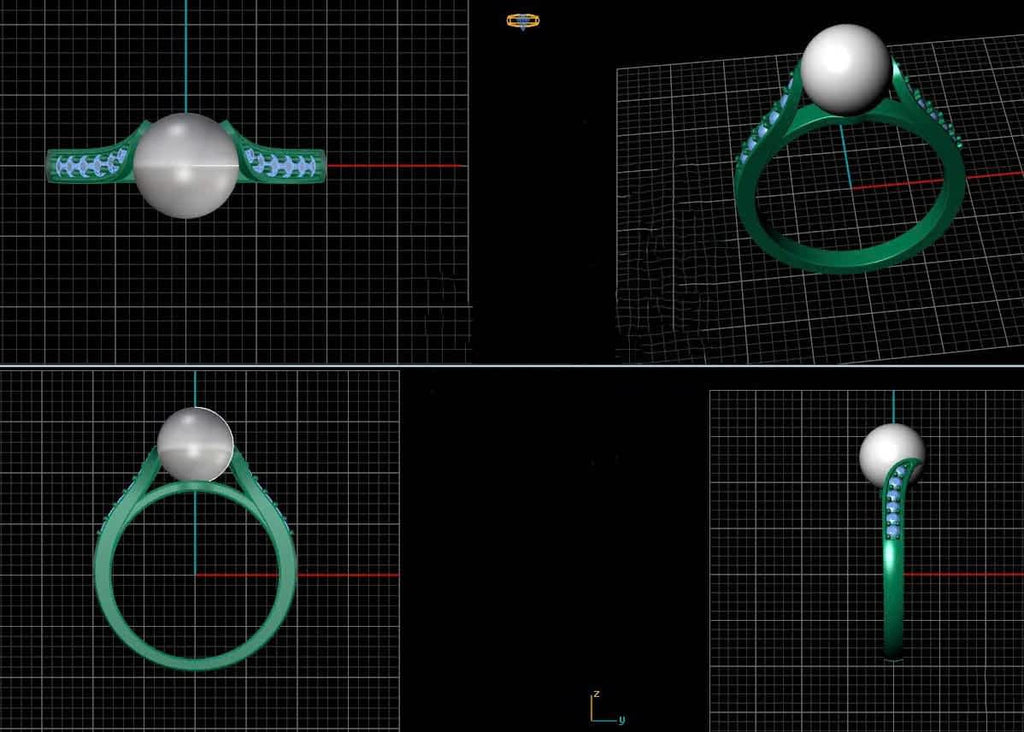Screen dimensions: 1024x732
Task: Select the pearl in the perspective viewport
Action: coord(846,68)
